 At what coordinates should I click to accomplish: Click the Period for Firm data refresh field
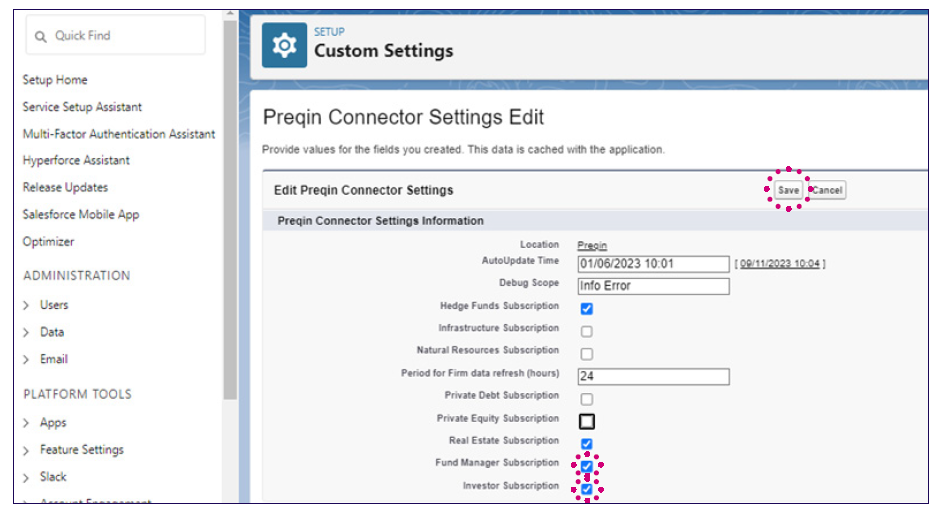654,376
